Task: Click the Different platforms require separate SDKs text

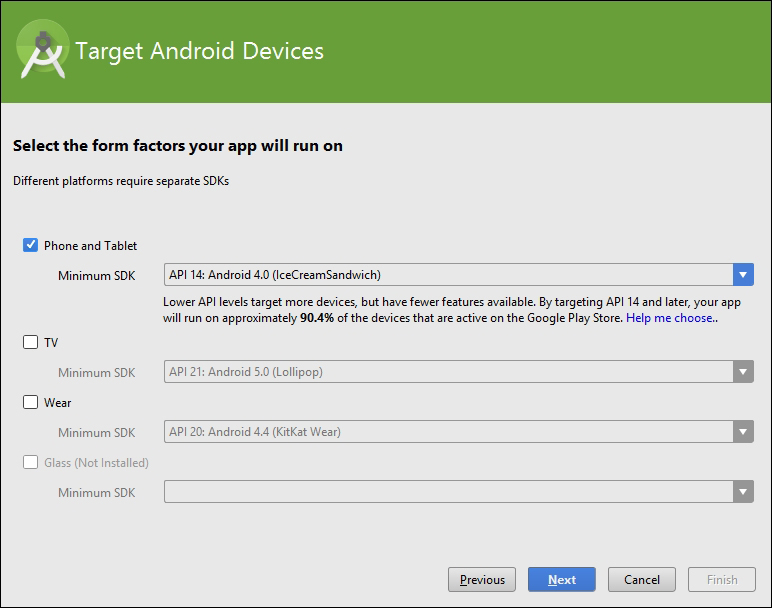Action: (121, 181)
